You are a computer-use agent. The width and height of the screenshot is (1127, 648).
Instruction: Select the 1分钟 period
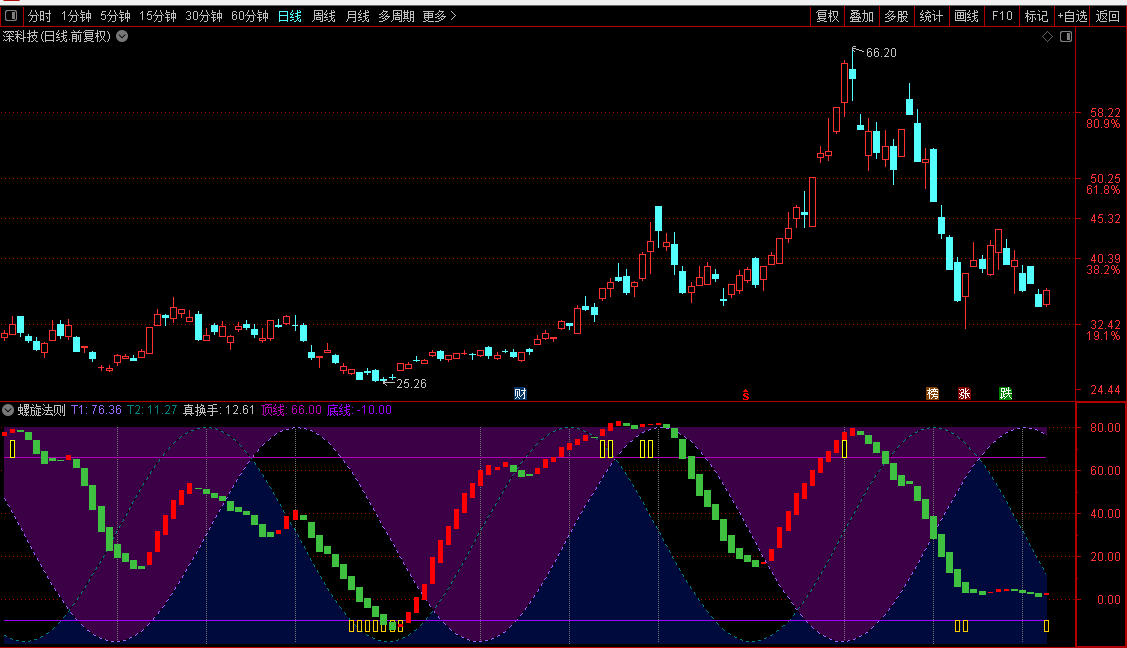76,16
